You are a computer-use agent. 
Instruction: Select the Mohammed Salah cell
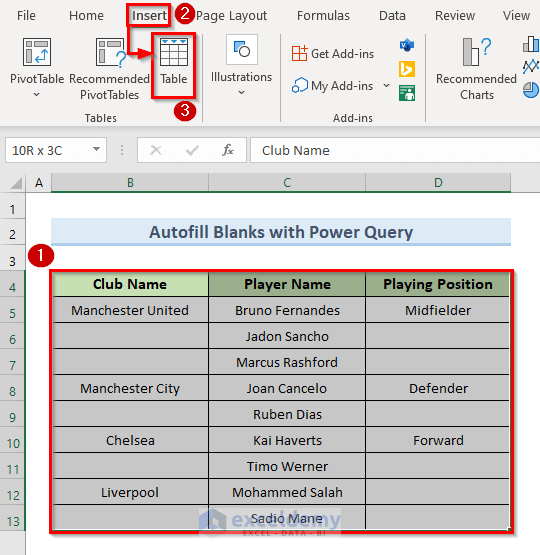(x=287, y=492)
